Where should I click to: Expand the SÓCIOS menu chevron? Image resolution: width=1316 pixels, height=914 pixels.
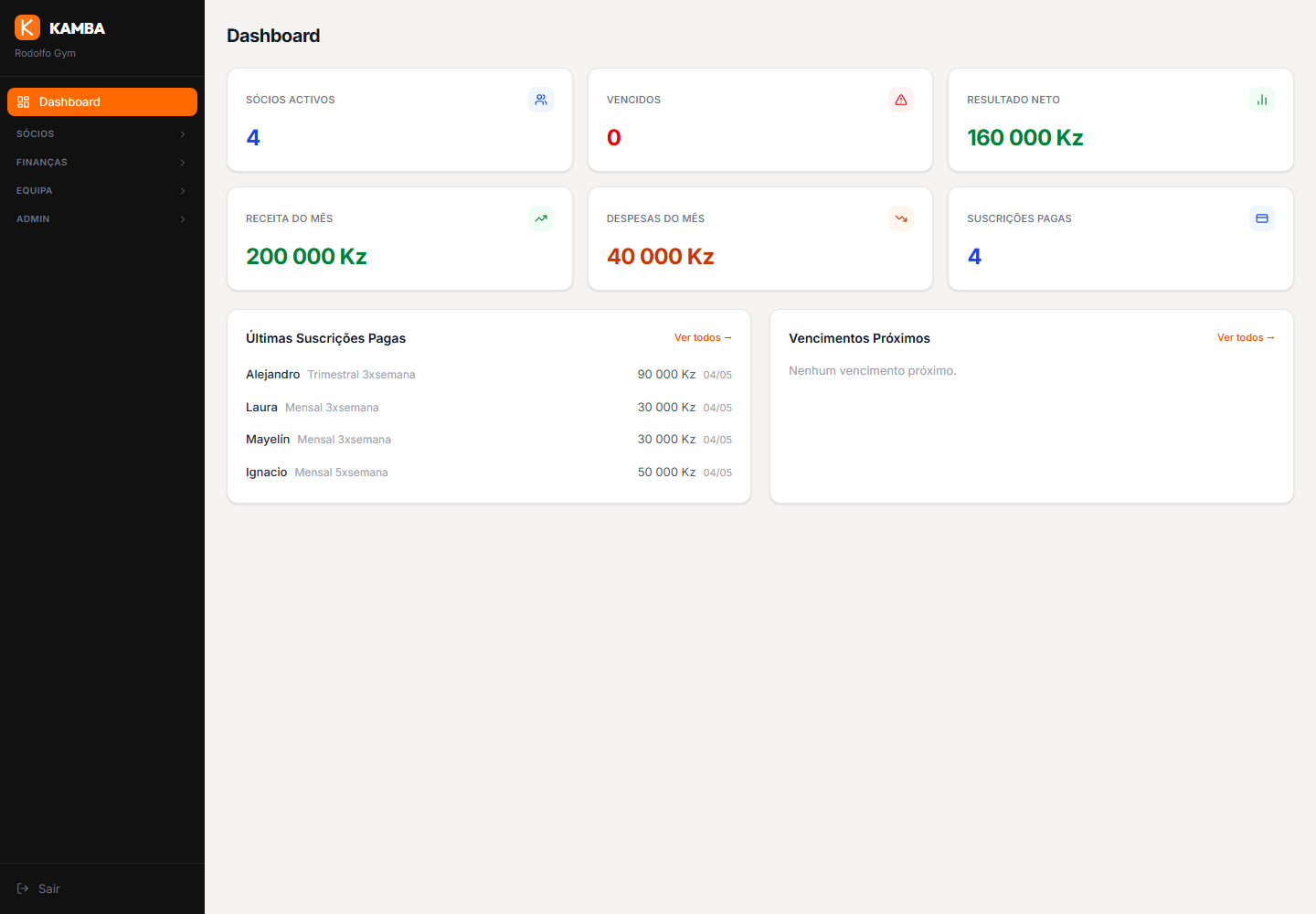coord(183,134)
